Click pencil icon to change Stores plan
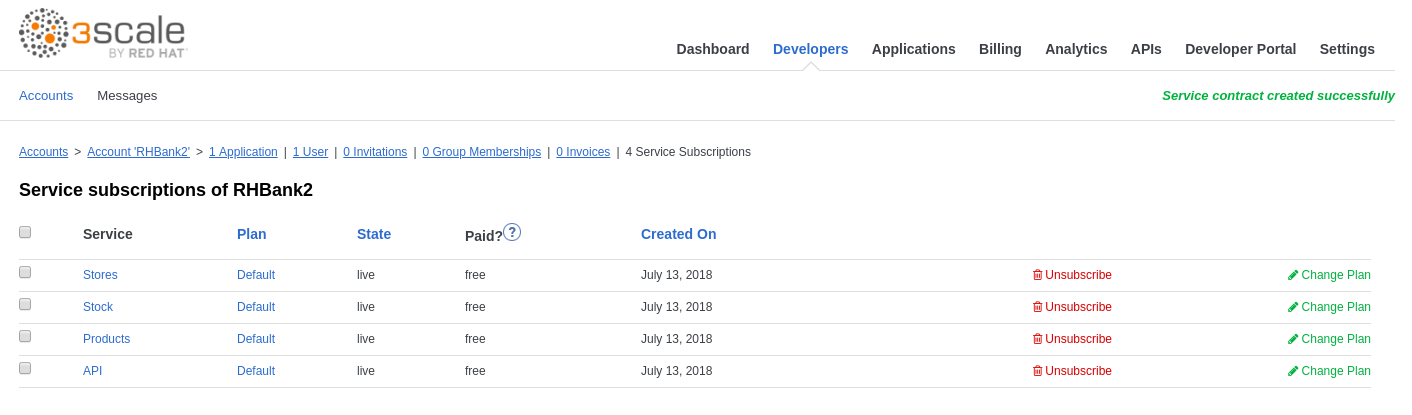Viewport: 1412px width, 415px height. [1293, 275]
